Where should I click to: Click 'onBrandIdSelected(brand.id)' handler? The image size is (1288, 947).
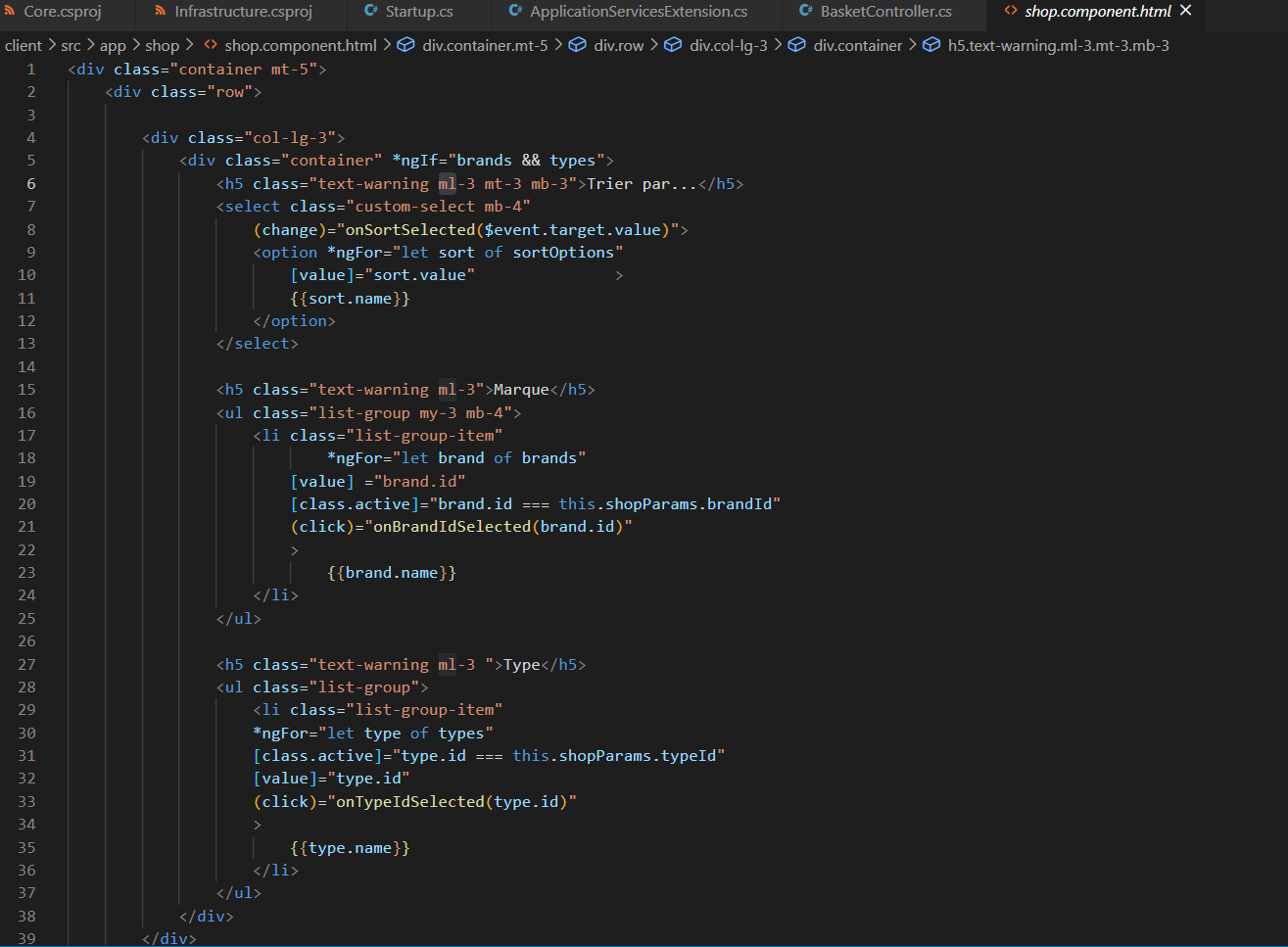point(499,527)
